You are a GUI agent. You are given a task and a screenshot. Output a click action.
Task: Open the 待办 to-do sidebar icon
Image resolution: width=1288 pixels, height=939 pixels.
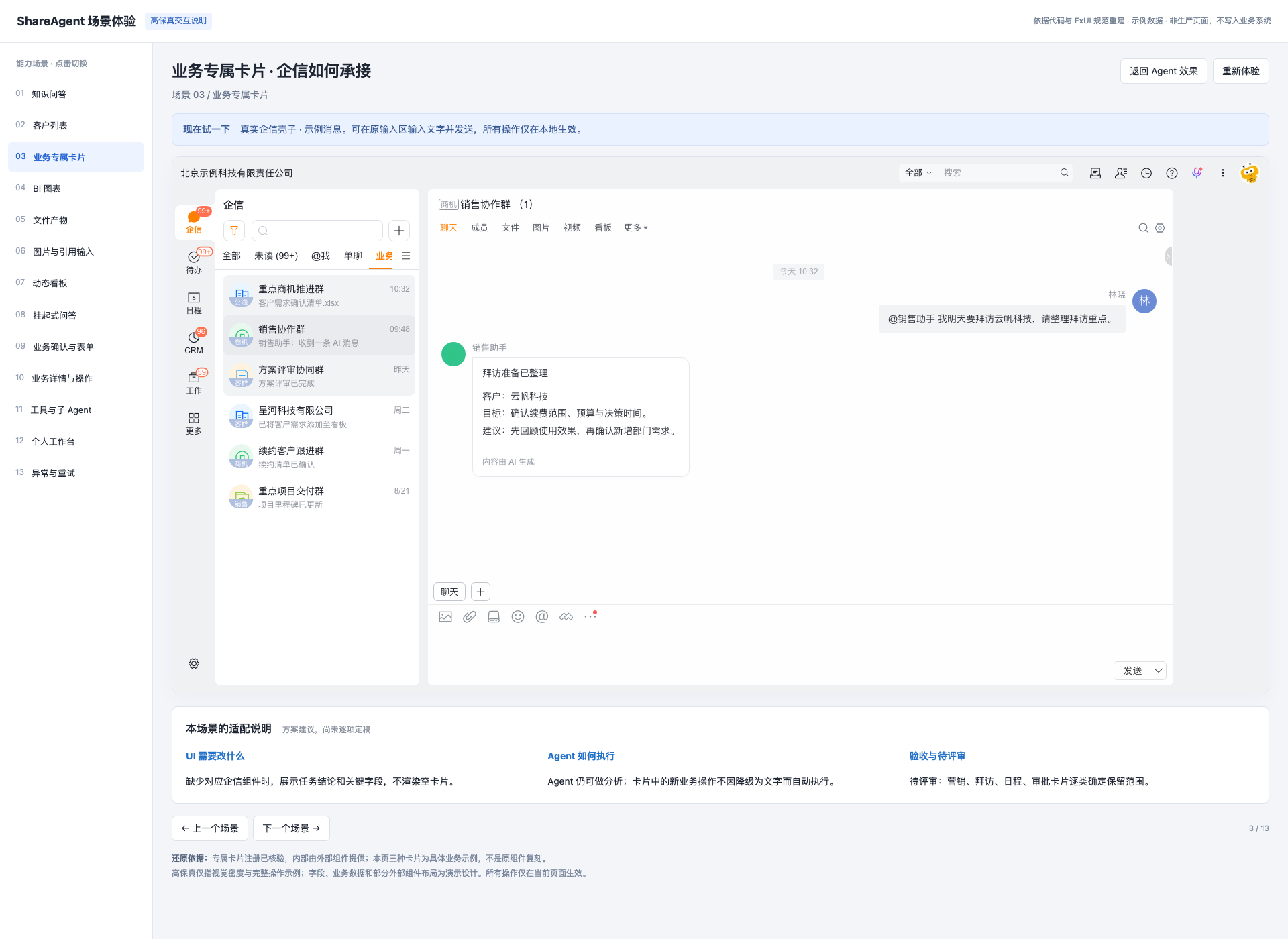(x=194, y=262)
